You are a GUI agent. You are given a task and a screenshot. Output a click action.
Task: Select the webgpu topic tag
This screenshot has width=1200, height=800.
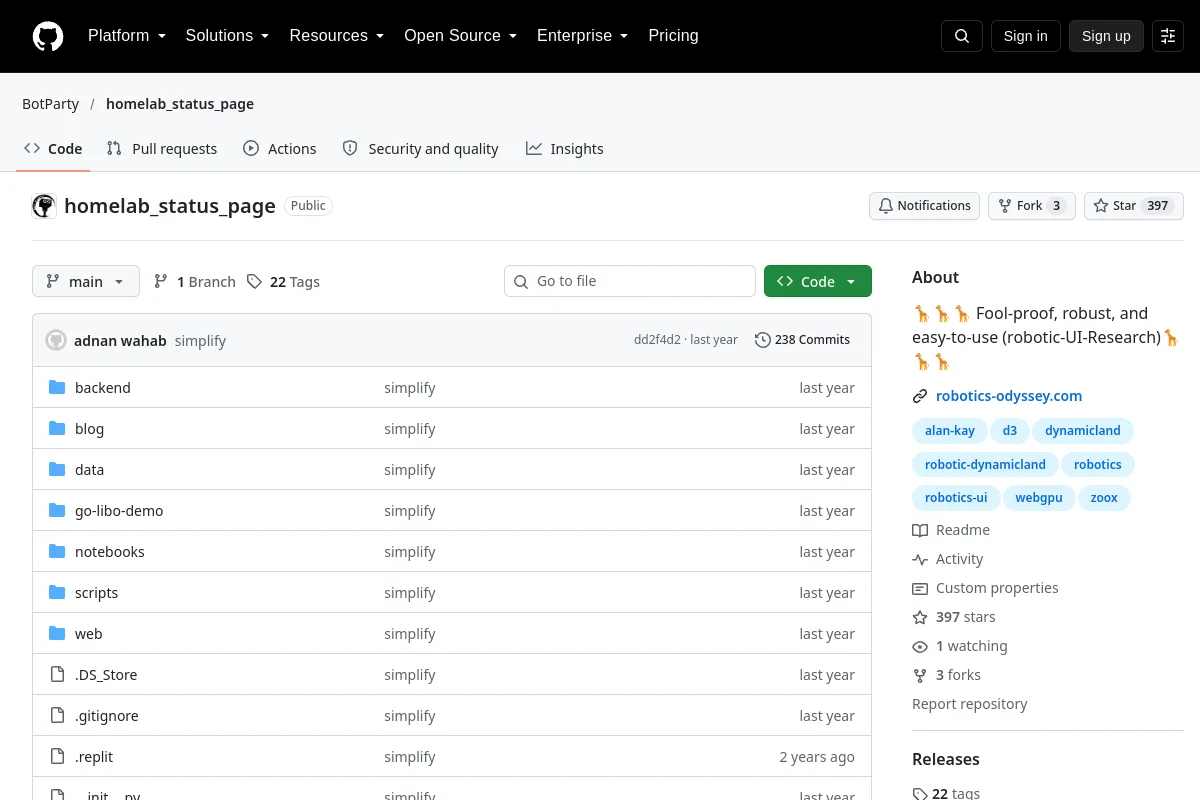tap(1039, 497)
